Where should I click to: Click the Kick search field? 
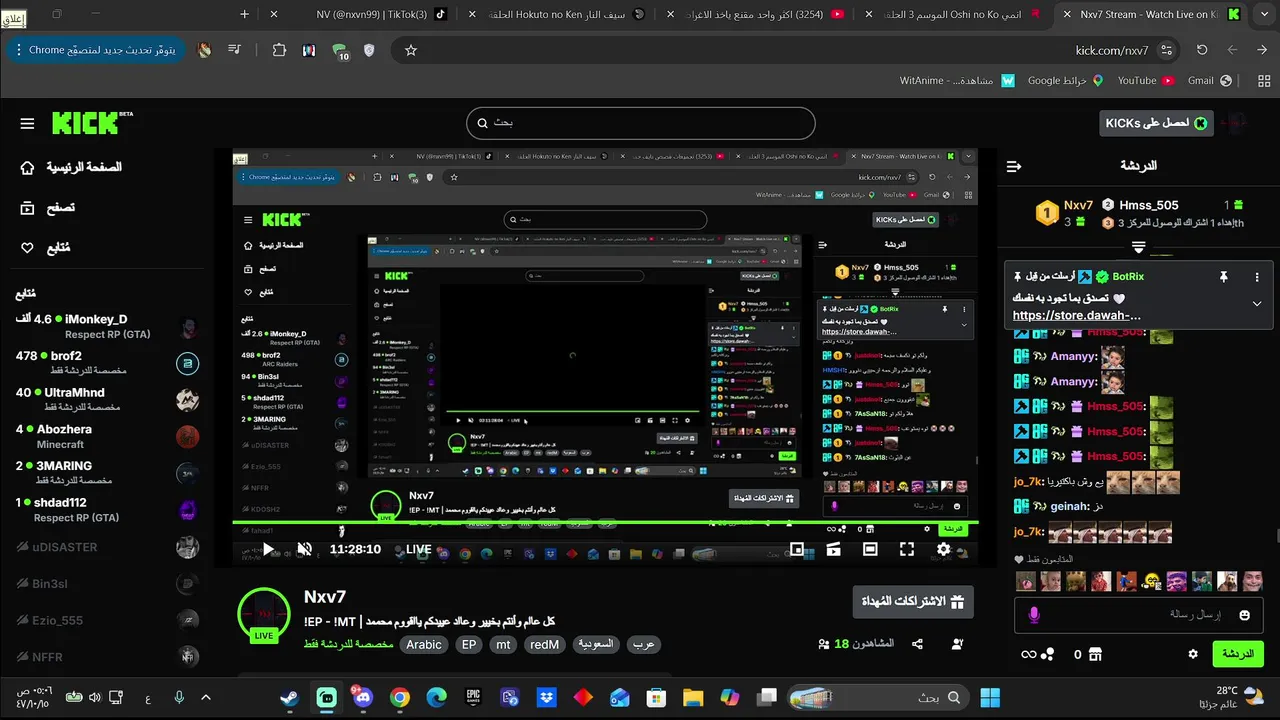[x=640, y=123]
